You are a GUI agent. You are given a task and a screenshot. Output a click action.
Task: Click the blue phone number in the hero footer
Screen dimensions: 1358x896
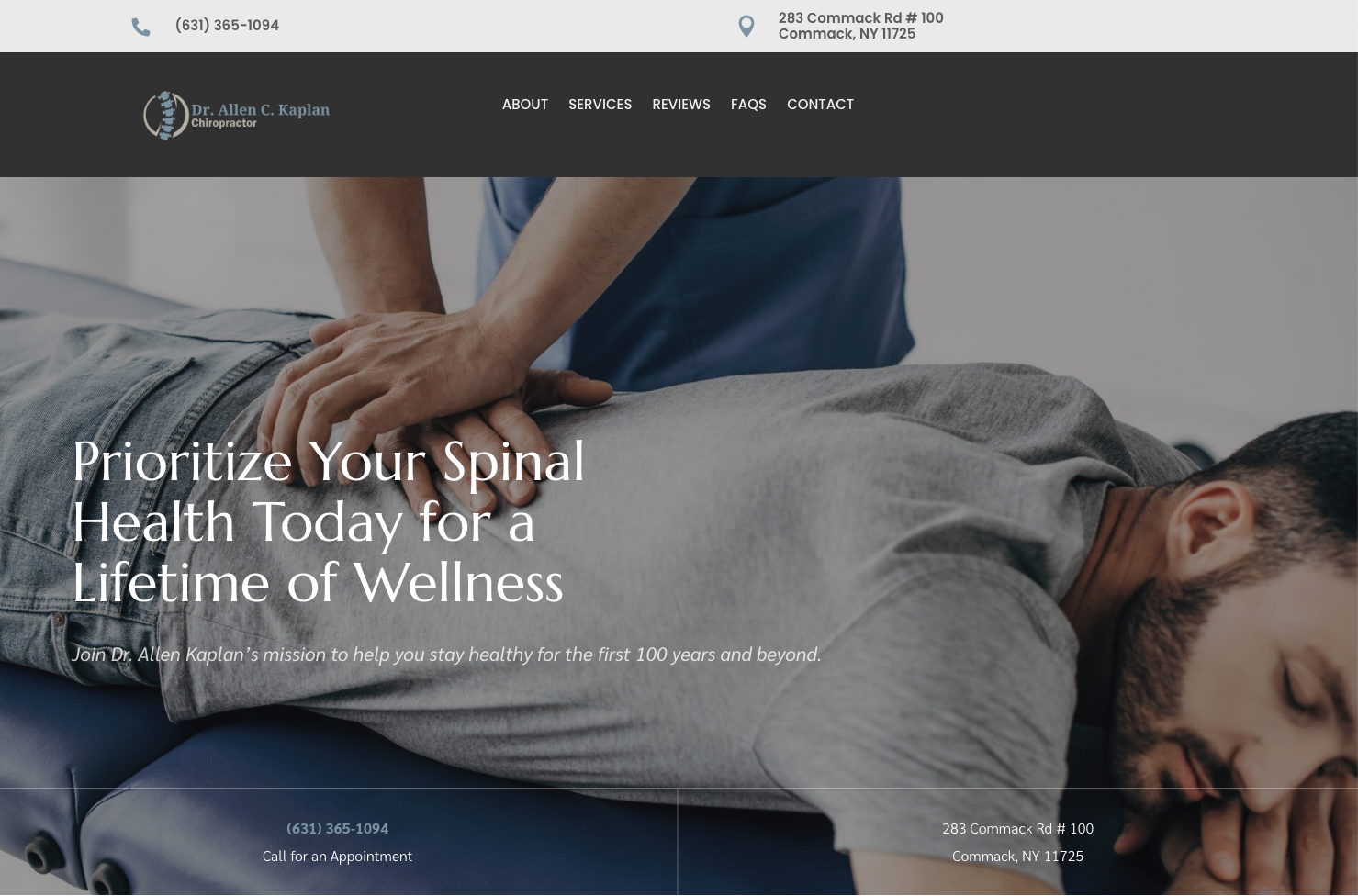click(x=338, y=828)
